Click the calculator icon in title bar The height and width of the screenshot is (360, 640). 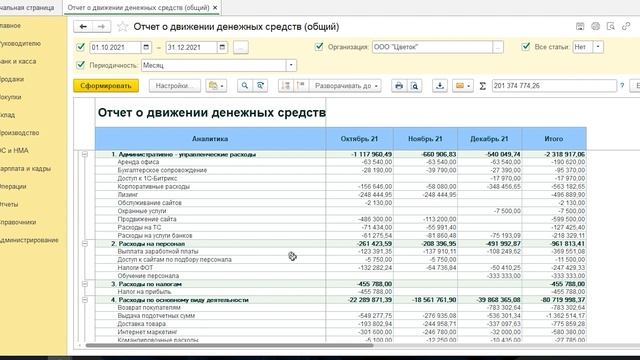click(x=580, y=27)
